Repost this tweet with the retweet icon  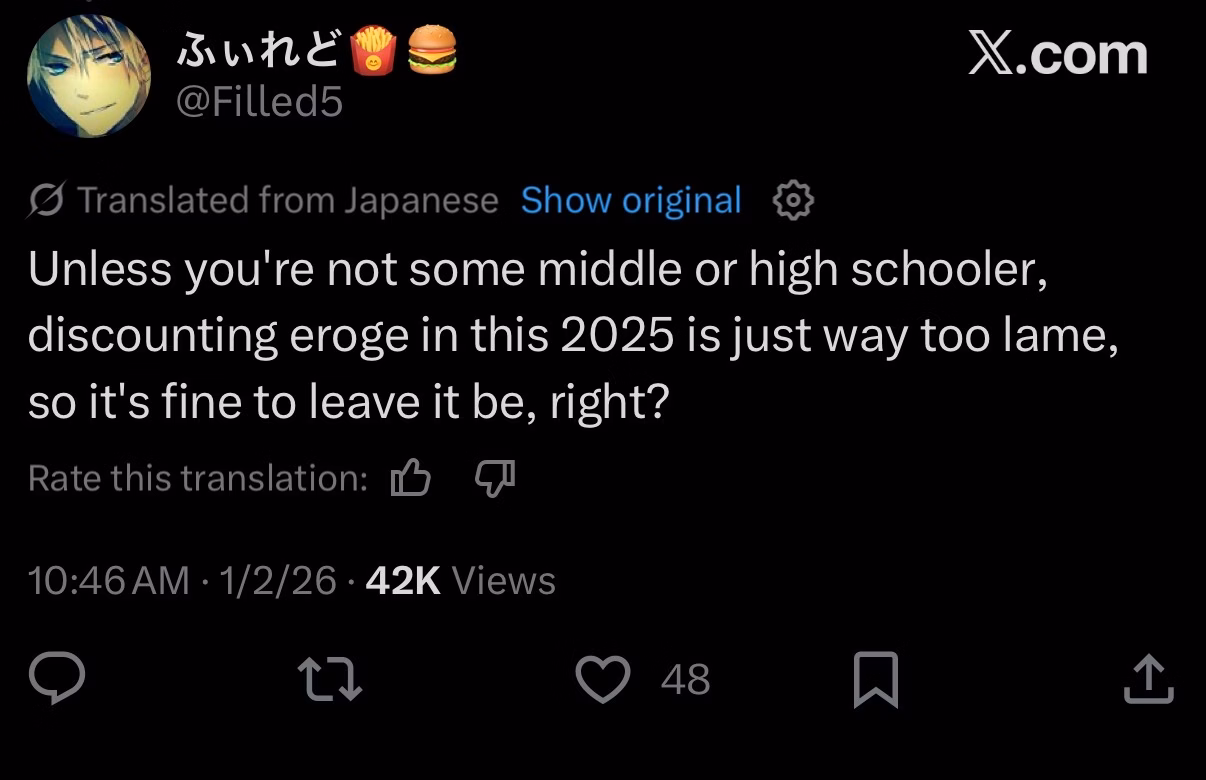pos(331,680)
